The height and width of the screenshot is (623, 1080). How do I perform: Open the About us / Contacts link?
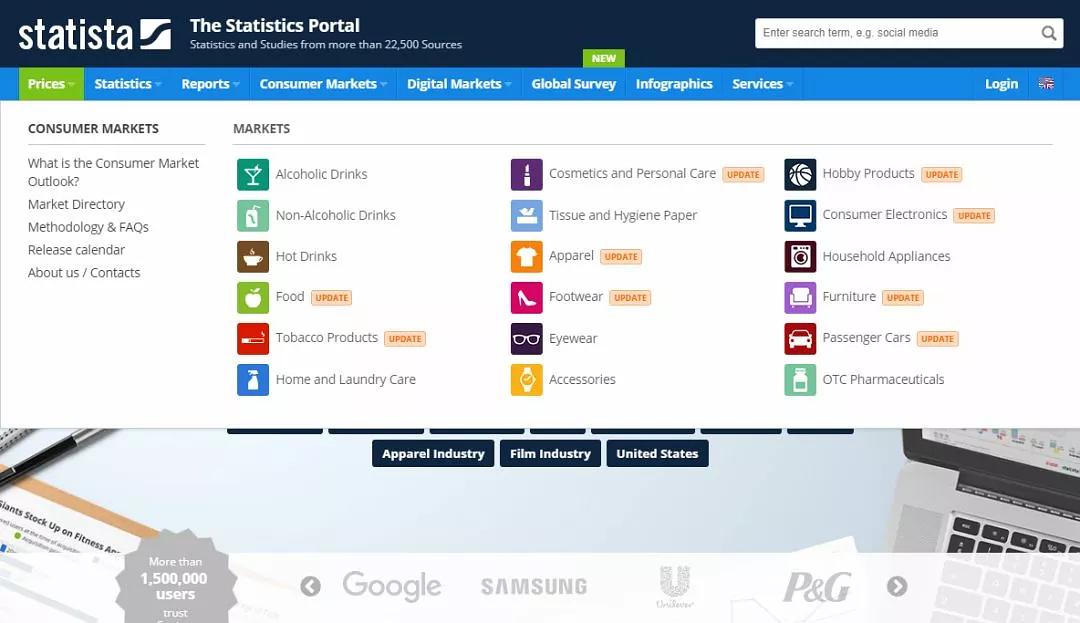(84, 273)
